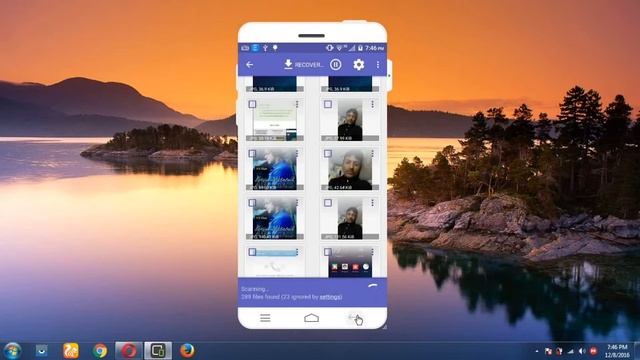The image size is (640, 360).
Task: Switch to the Opera window in taskbar
Action: click(x=129, y=351)
